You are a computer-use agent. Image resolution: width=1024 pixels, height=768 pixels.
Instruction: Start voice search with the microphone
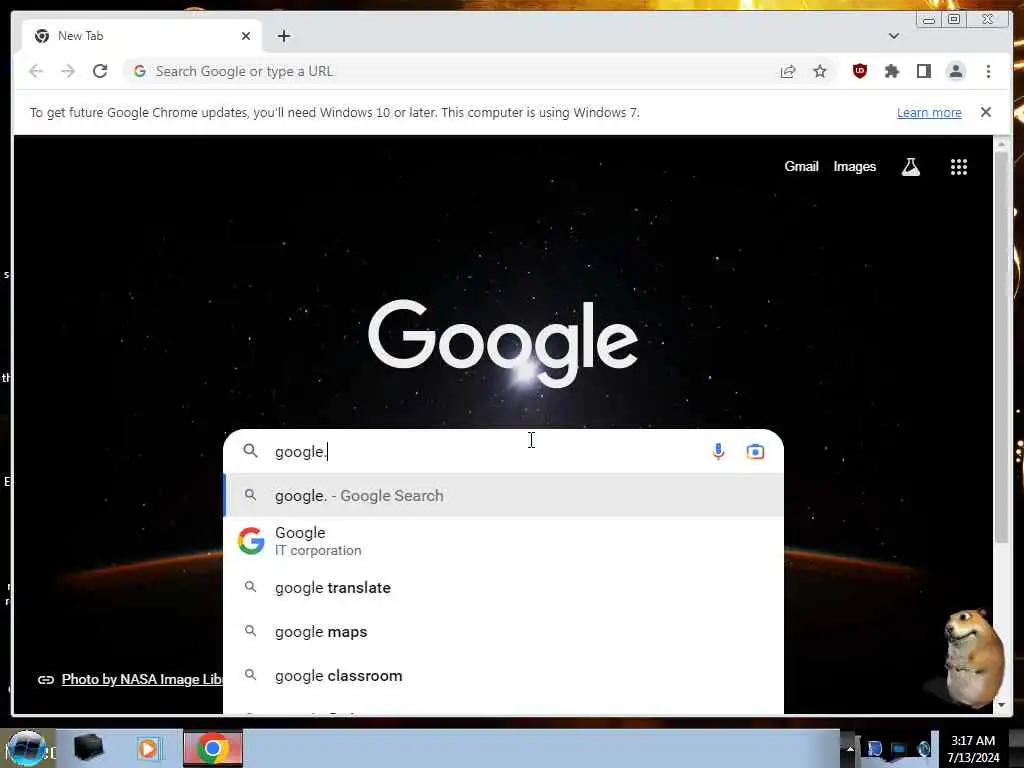coord(718,451)
